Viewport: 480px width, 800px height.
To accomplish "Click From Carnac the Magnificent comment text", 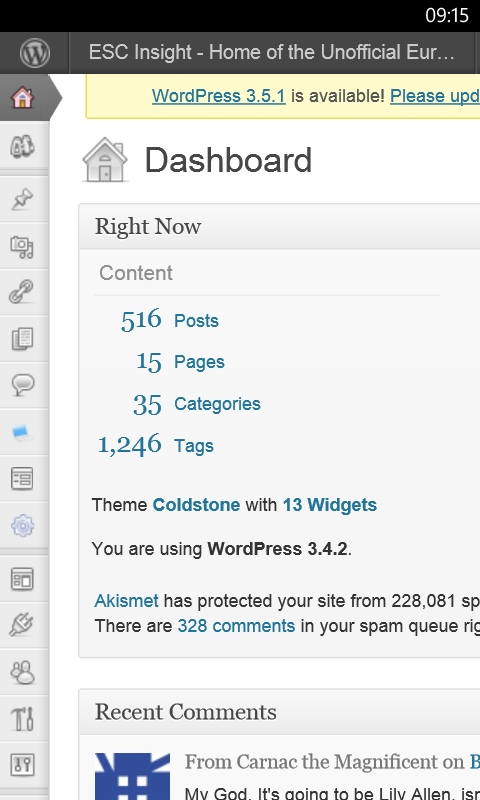I will click(324, 761).
